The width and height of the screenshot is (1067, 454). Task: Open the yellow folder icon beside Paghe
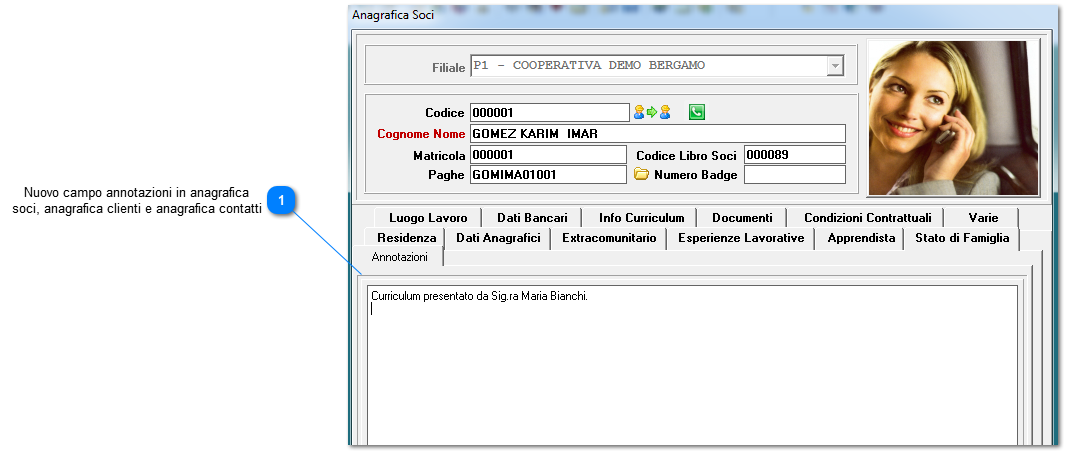pyautogui.click(x=641, y=174)
